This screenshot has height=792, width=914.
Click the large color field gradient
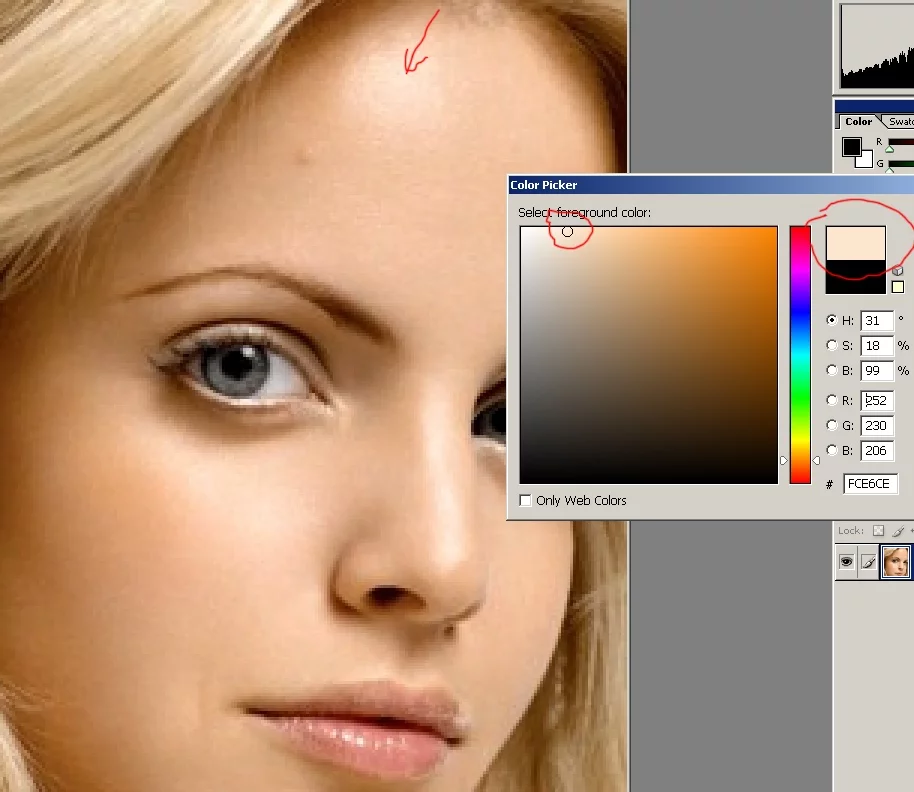click(x=649, y=355)
